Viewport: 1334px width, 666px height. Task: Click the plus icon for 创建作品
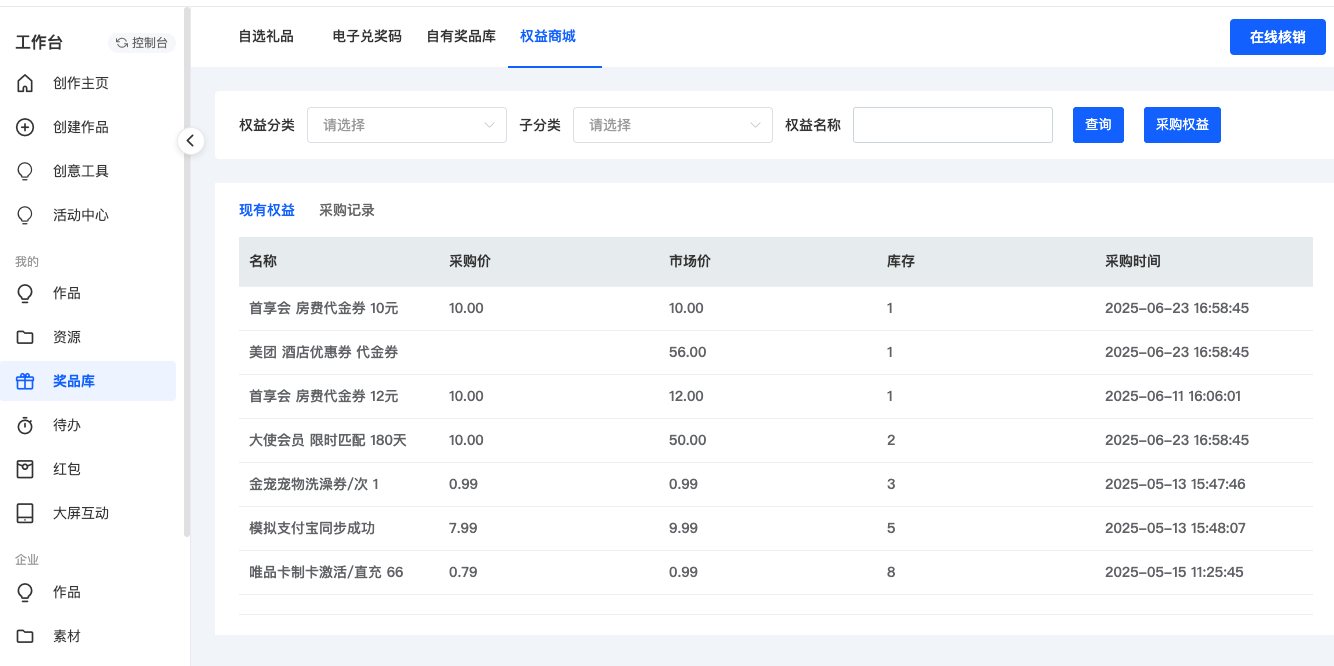click(26, 127)
